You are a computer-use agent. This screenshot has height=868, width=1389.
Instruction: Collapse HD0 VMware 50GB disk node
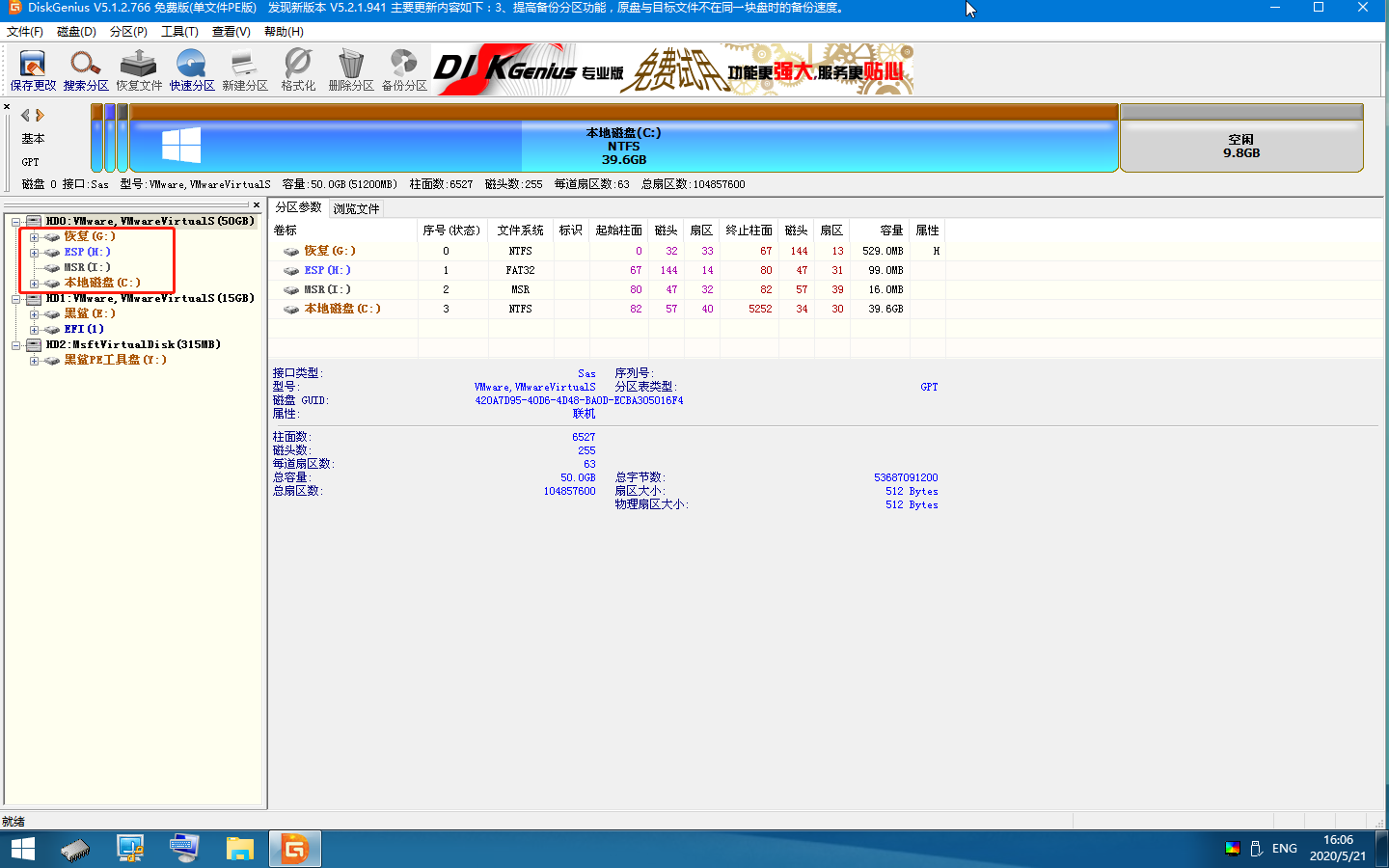click(x=16, y=222)
